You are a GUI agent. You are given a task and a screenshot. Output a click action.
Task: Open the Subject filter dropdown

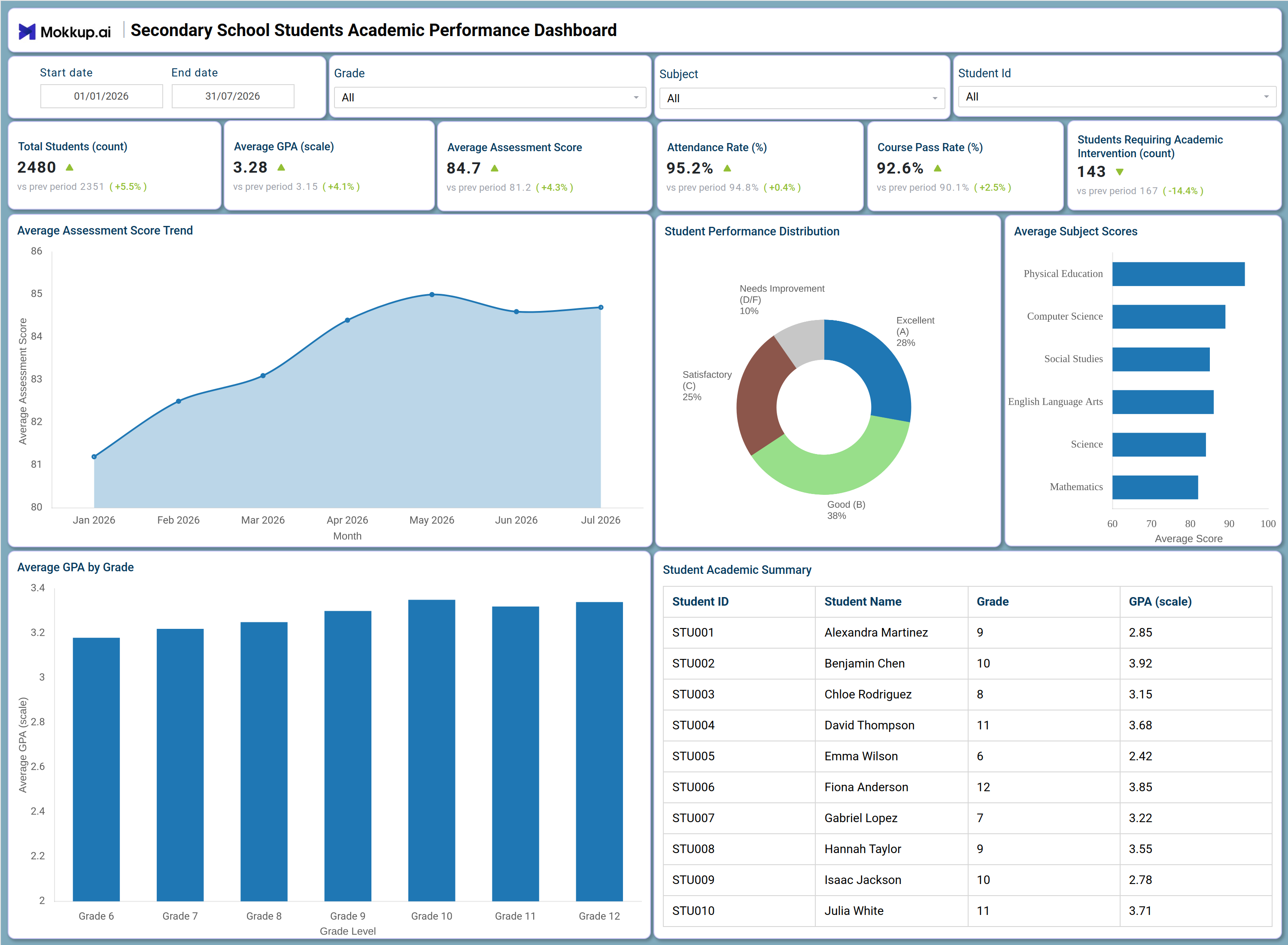pos(802,98)
